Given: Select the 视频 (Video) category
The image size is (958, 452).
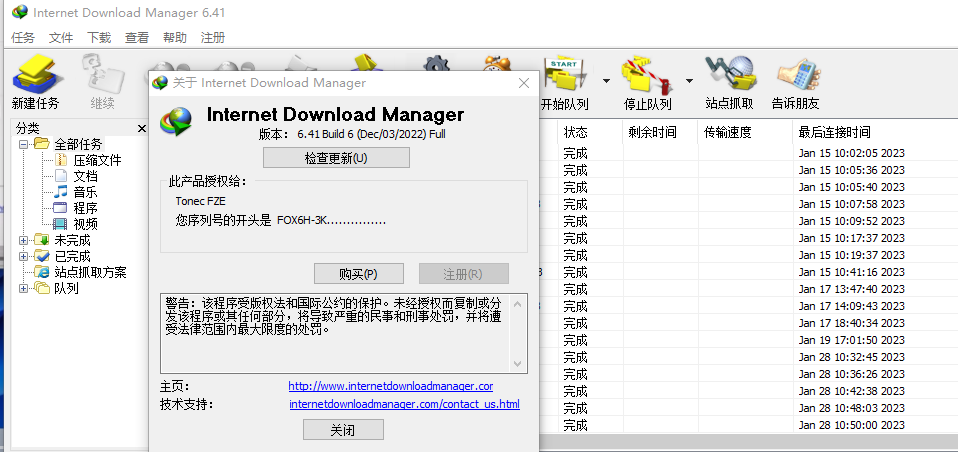Looking at the screenshot, I should pyautogui.click(x=85, y=224).
